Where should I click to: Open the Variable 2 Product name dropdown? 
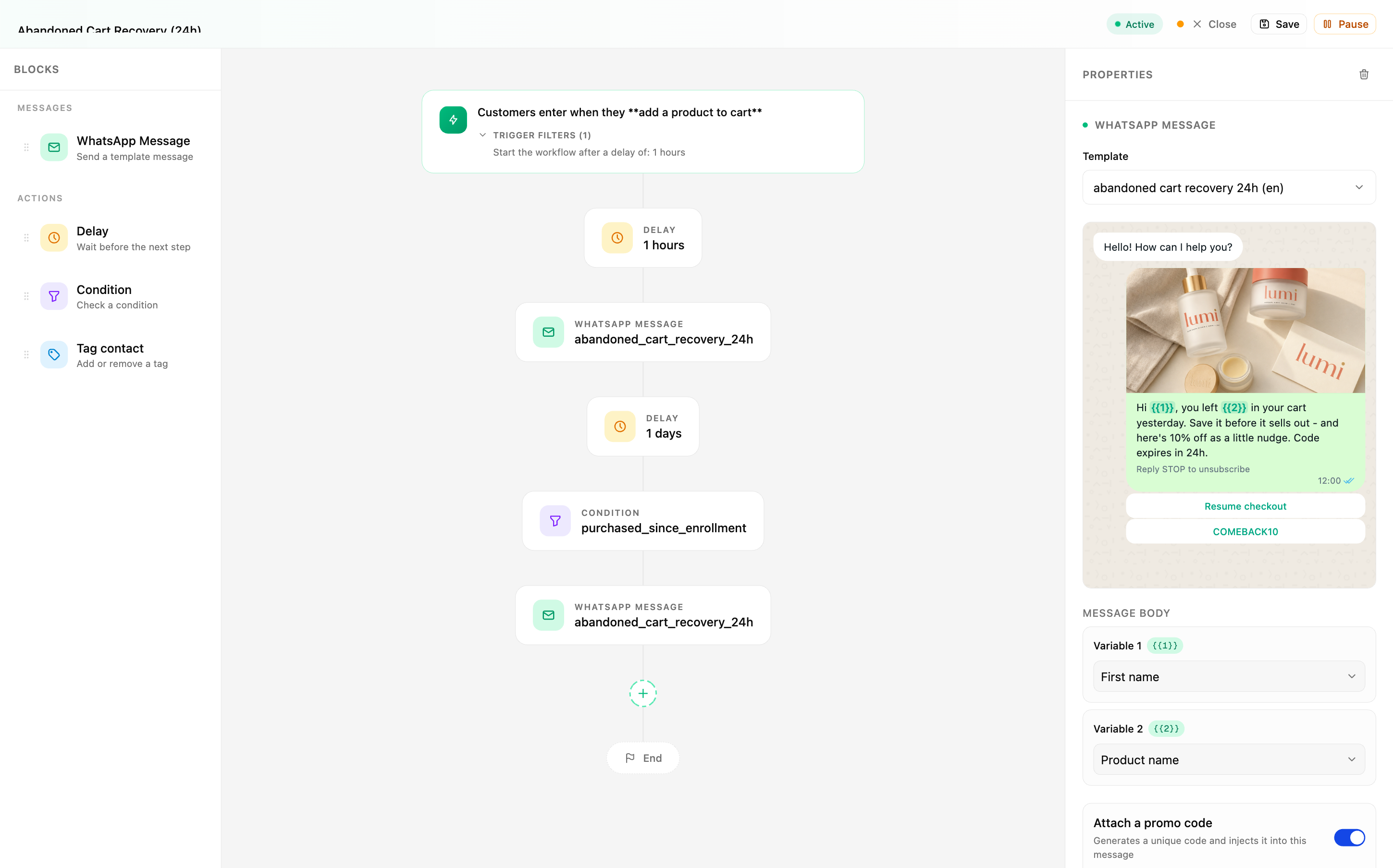tap(1229, 759)
